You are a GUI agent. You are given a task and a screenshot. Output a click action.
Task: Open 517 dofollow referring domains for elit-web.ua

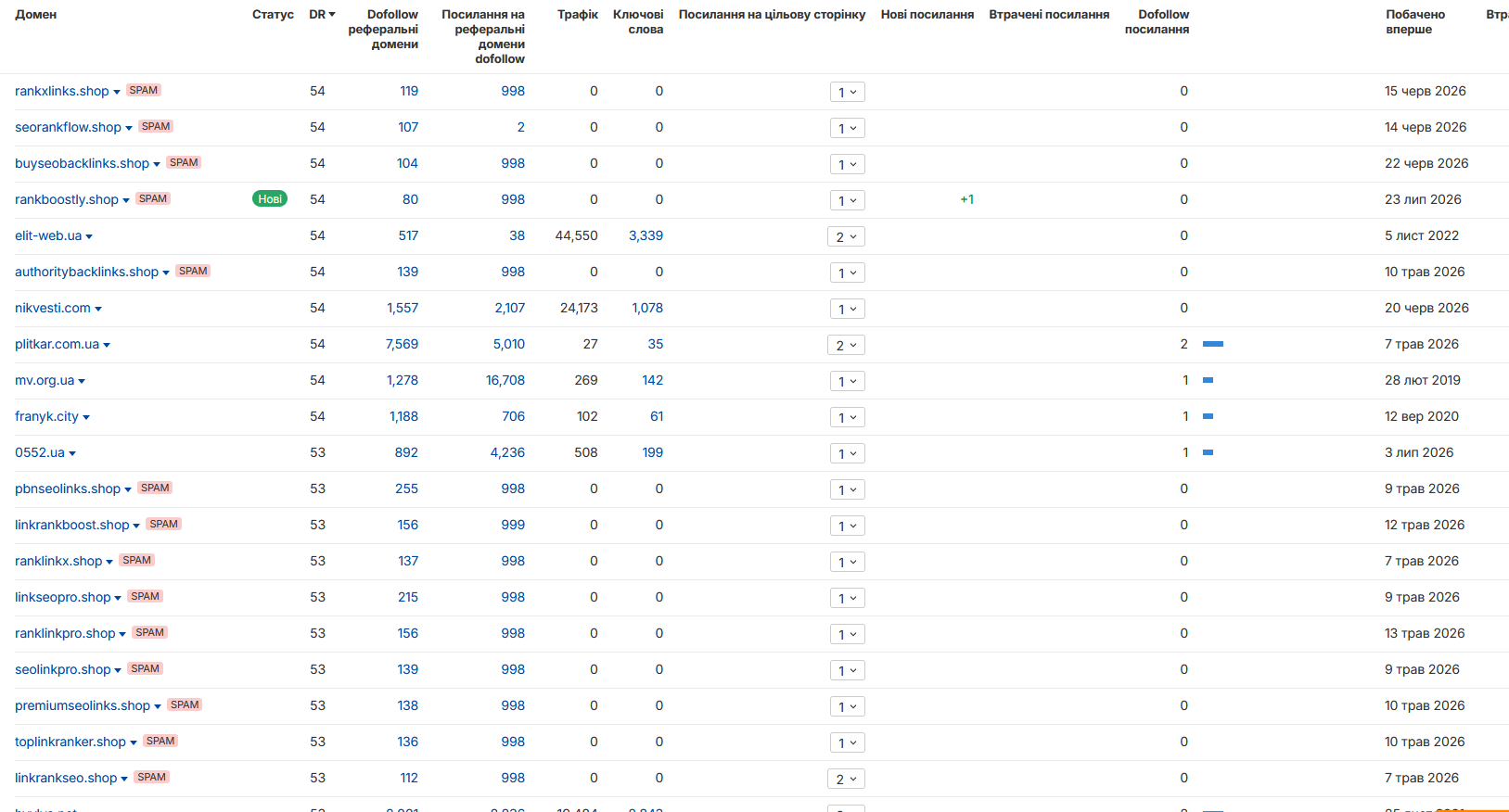click(408, 235)
